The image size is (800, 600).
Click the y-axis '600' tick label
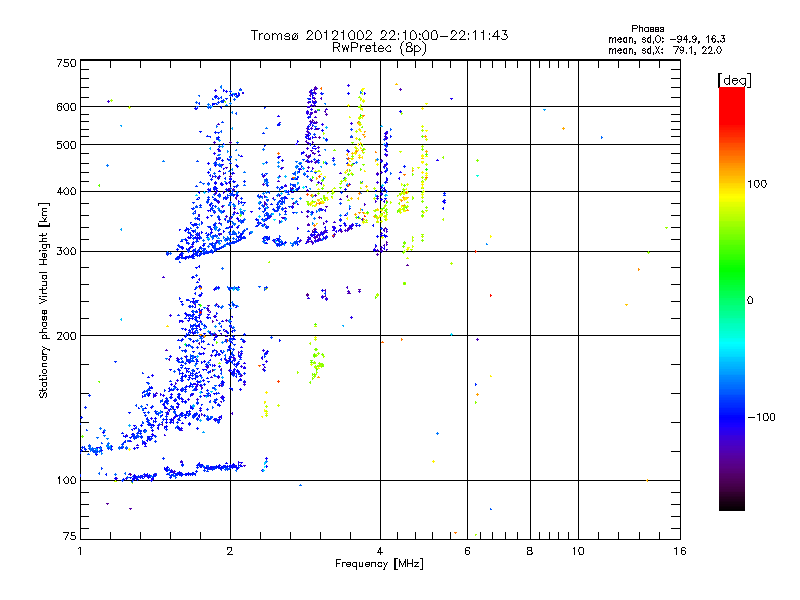pyautogui.click(x=66, y=107)
